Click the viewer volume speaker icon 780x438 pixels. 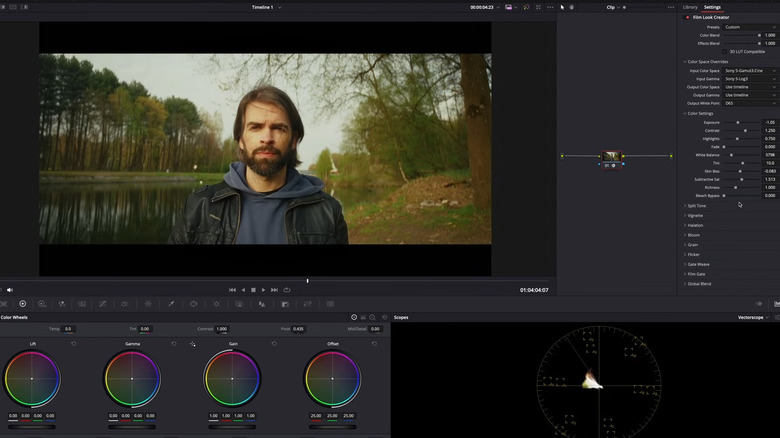pos(10,290)
